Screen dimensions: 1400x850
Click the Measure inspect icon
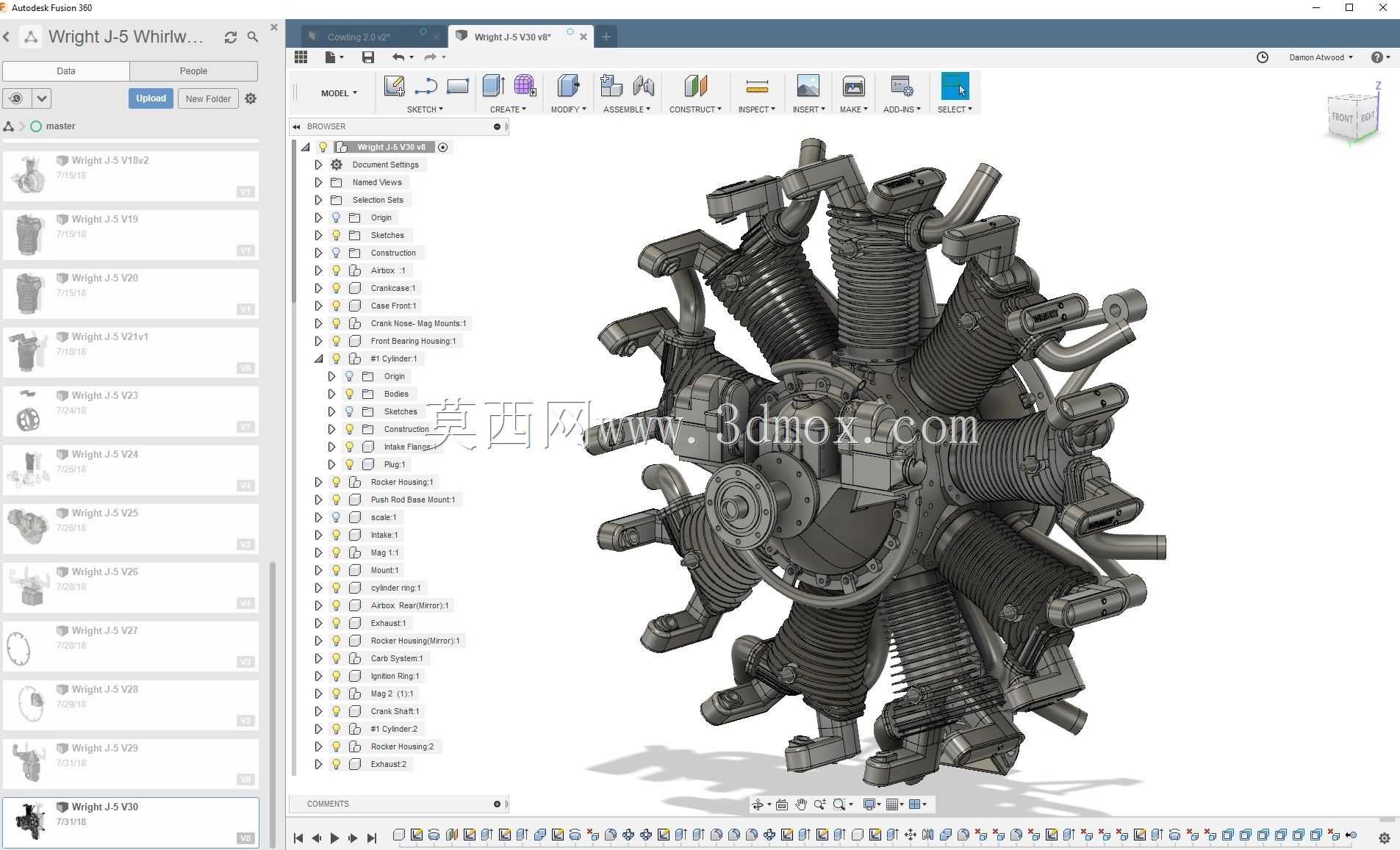[756, 87]
